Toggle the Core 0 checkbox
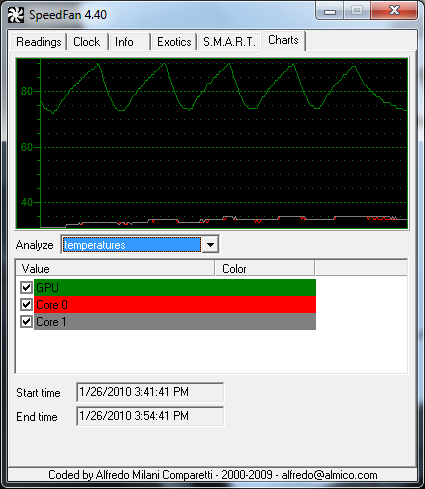This screenshot has width=425, height=489. (x=26, y=304)
